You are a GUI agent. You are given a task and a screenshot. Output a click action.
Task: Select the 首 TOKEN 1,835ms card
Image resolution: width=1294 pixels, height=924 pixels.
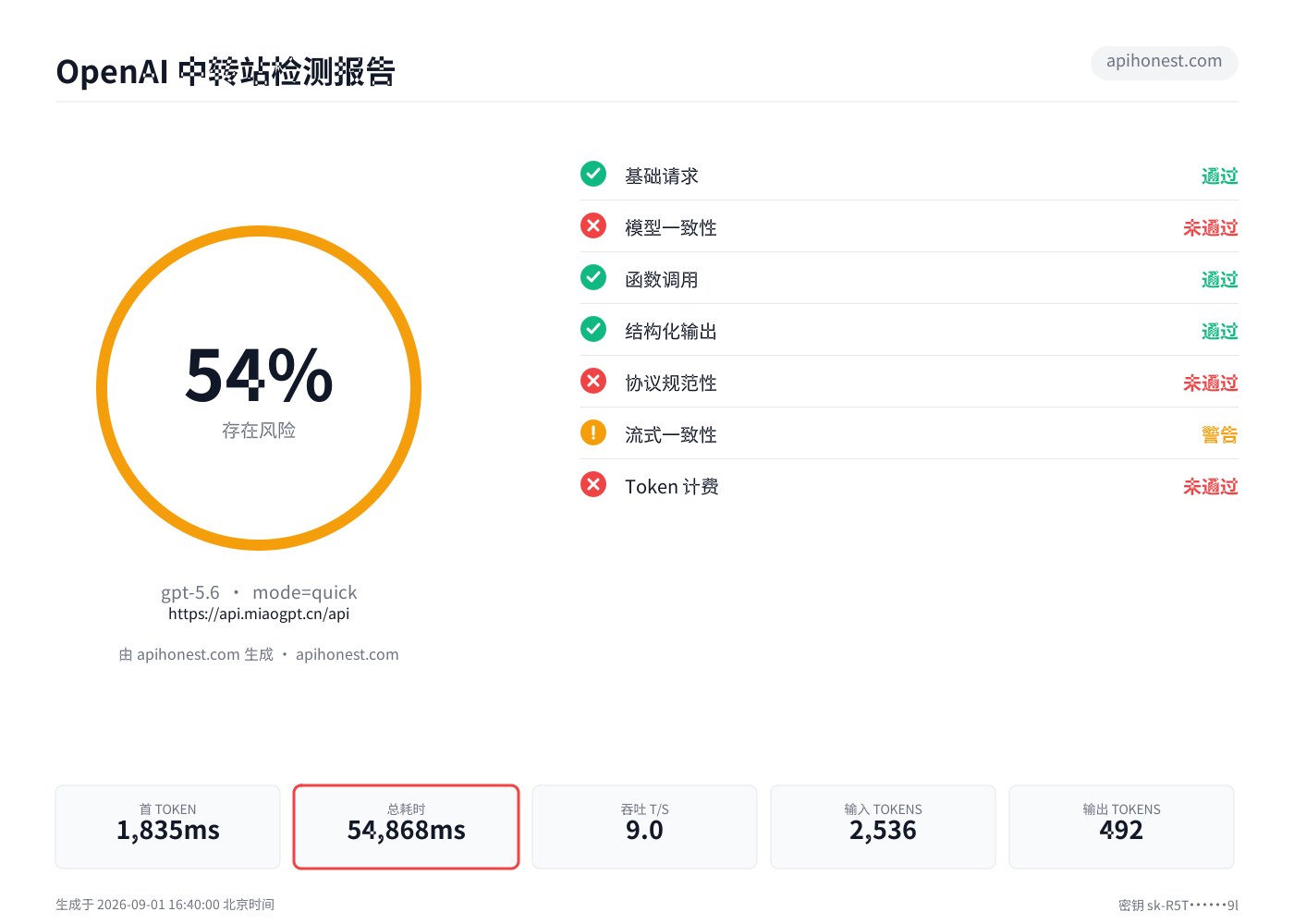pos(167,827)
